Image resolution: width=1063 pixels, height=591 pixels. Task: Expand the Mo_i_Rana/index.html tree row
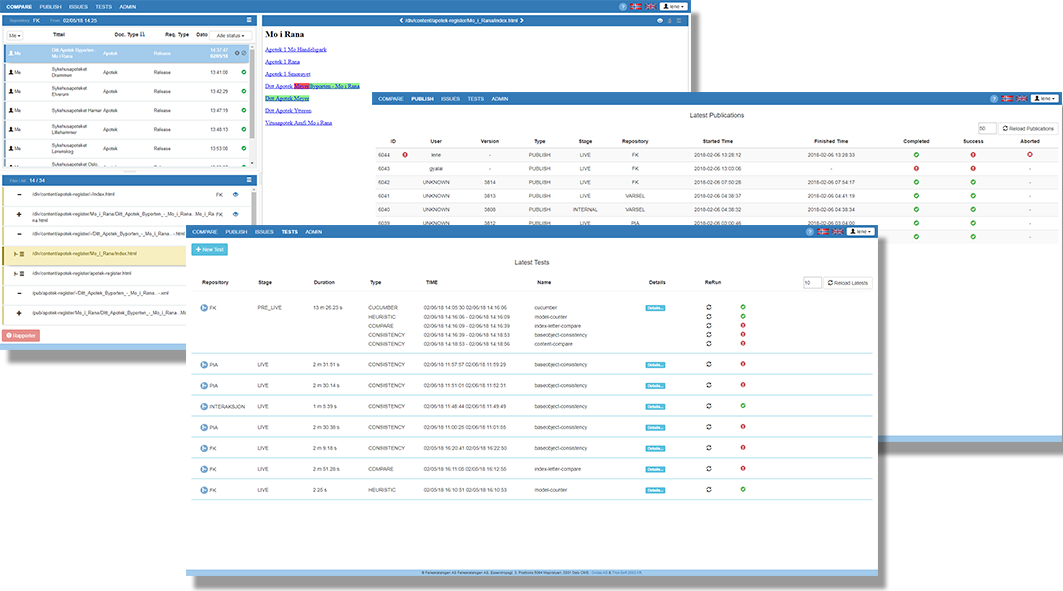[x=15, y=253]
